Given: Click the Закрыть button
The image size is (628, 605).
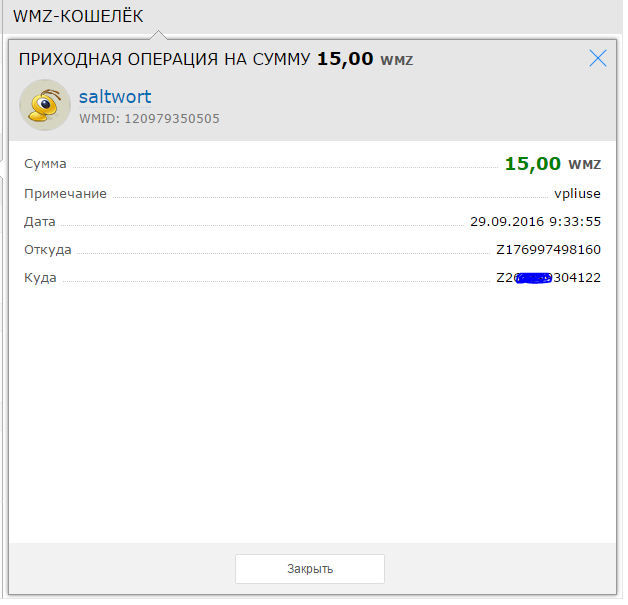Looking at the screenshot, I should click(310, 569).
